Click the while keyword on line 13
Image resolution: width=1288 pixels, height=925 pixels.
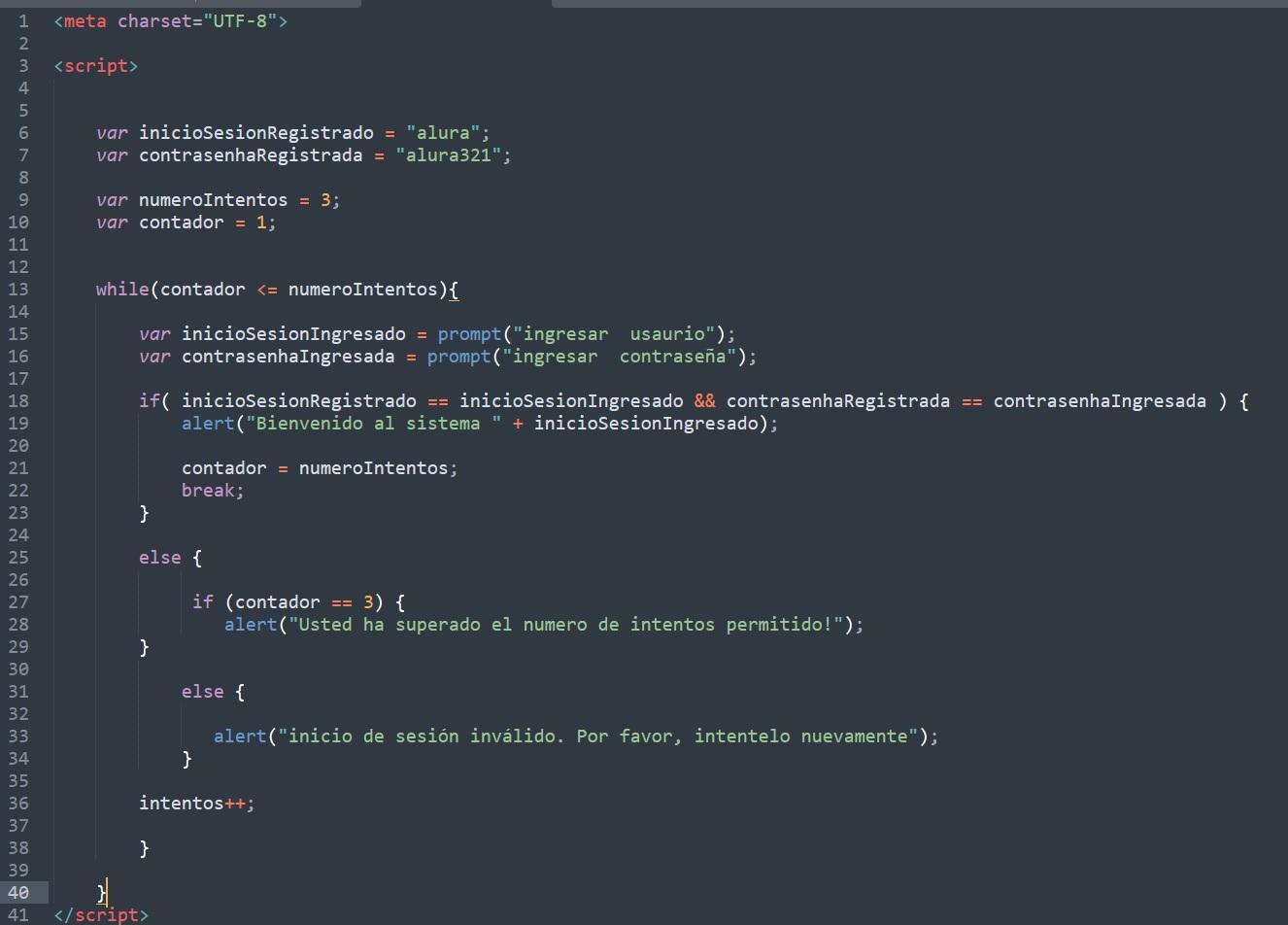[122, 289]
